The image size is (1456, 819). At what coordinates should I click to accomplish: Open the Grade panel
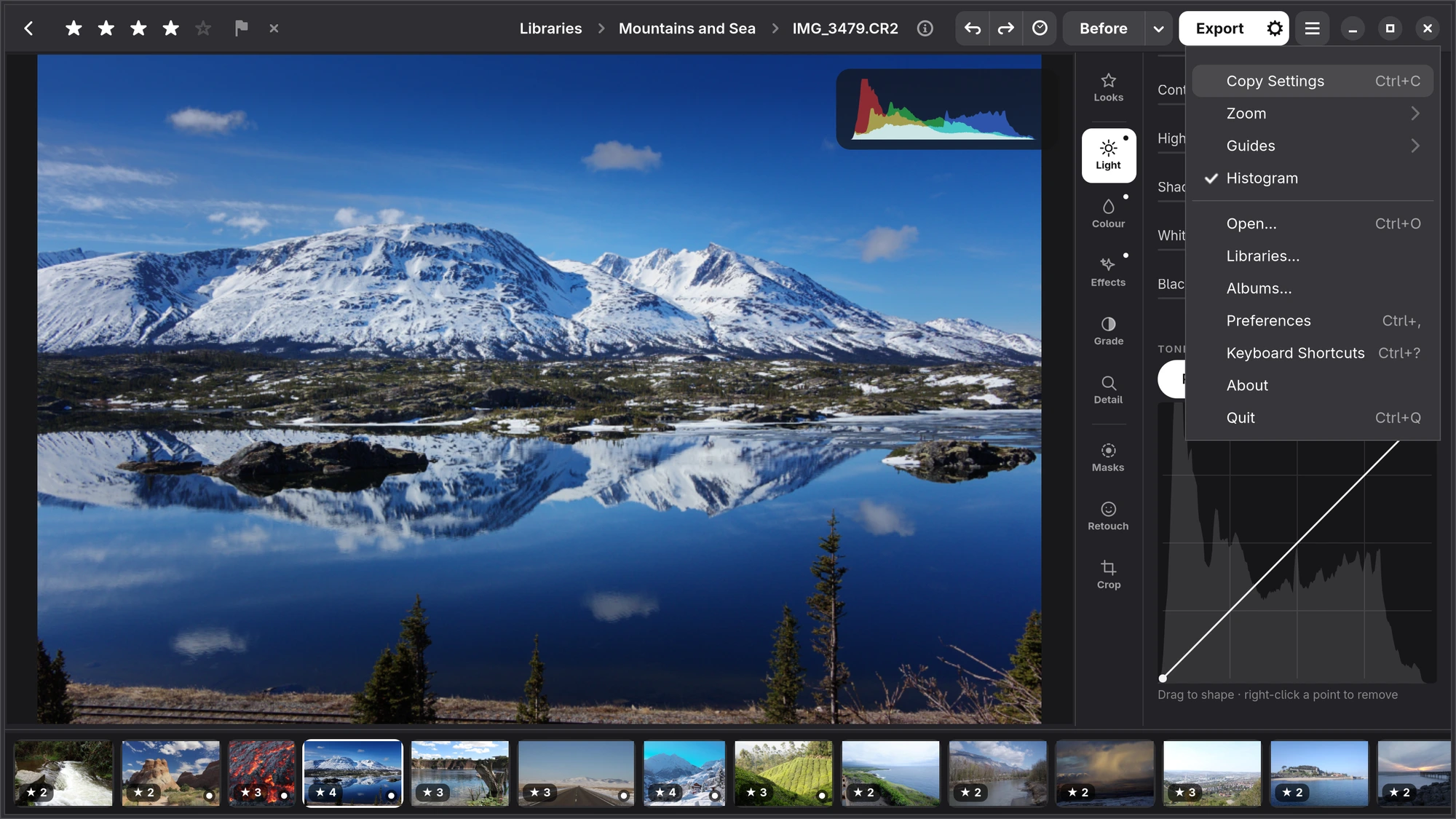point(1108,331)
